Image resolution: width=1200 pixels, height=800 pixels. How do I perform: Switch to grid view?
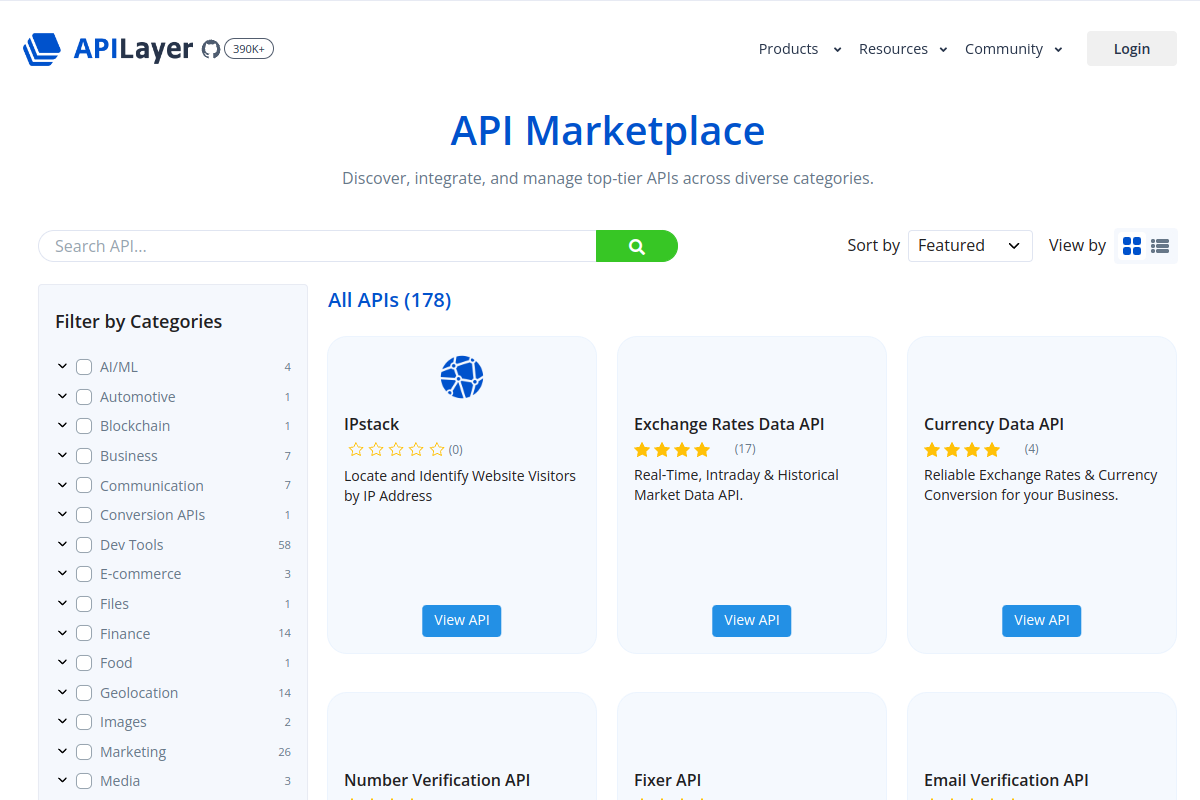pos(1132,246)
